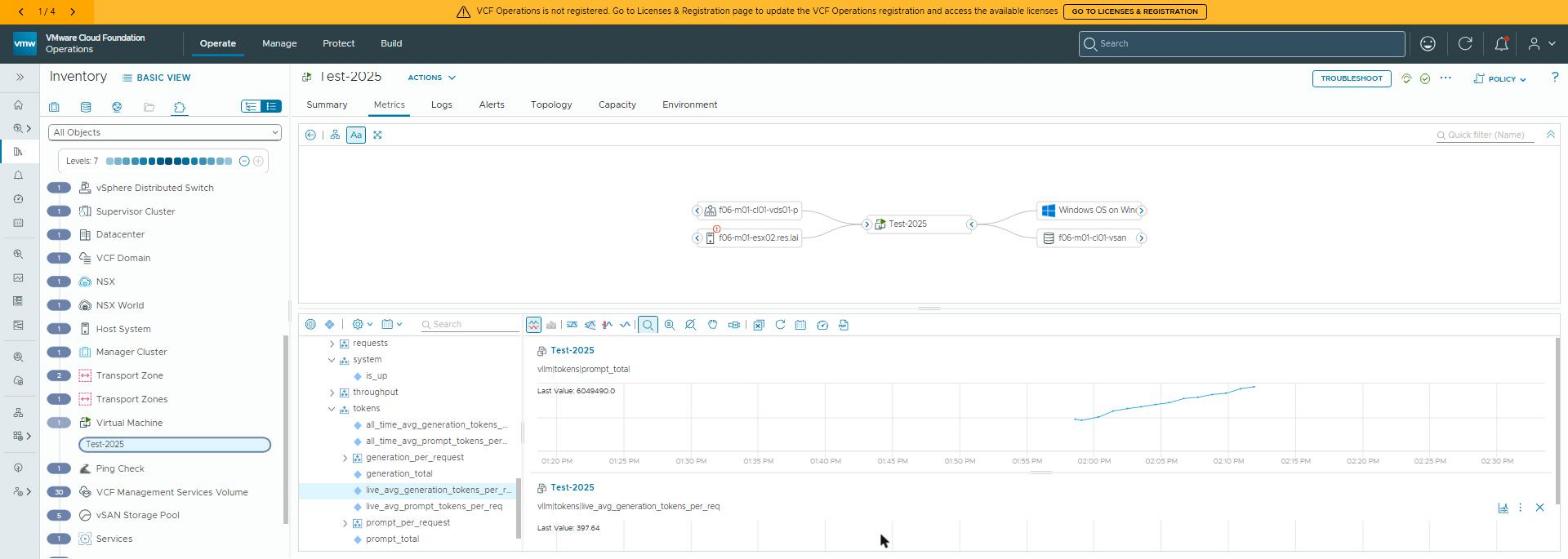Open the Alerts bell in left rail
This screenshot has width=1568, height=559.
(19, 175)
